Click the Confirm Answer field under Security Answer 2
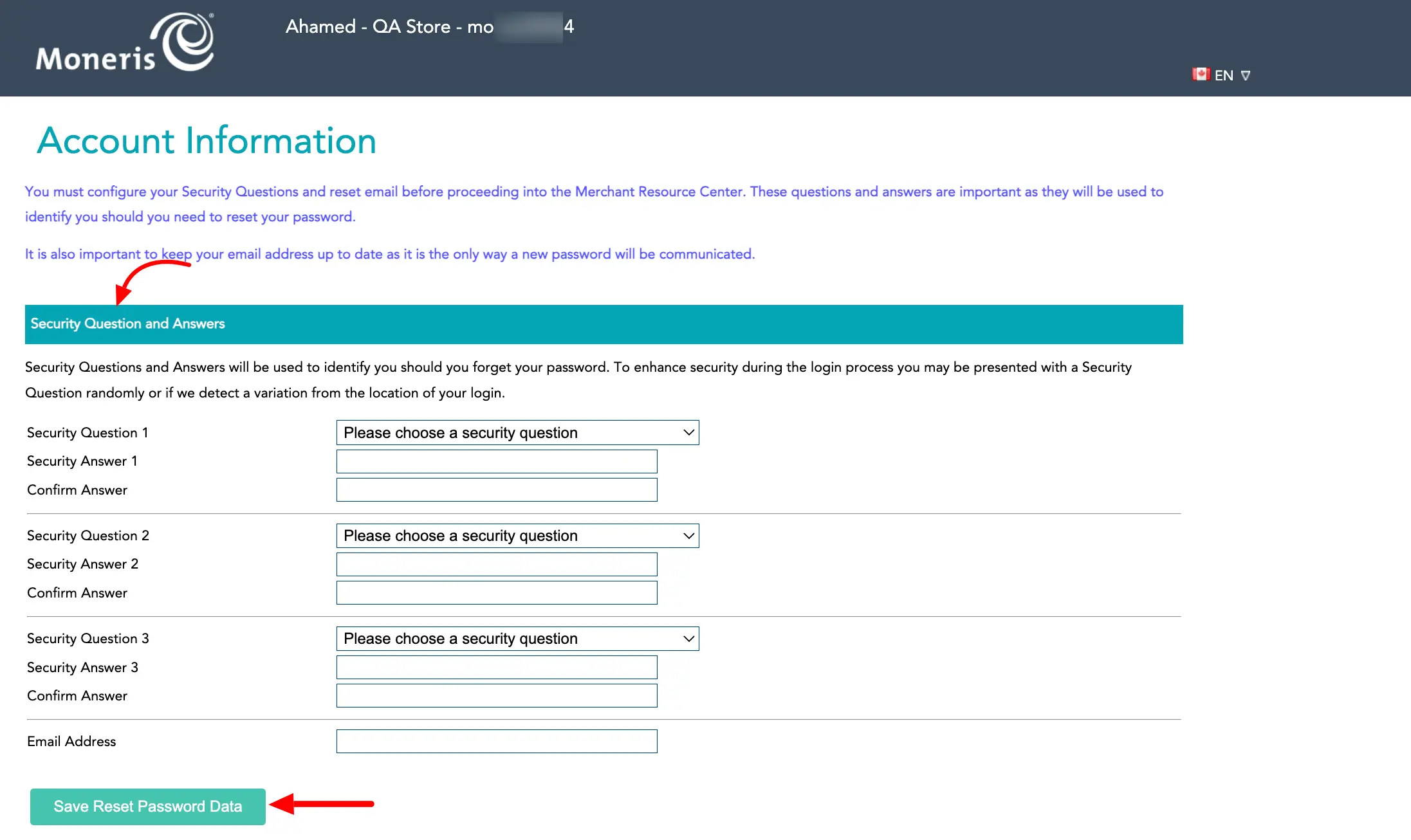This screenshot has height=840, width=1411. click(496, 592)
